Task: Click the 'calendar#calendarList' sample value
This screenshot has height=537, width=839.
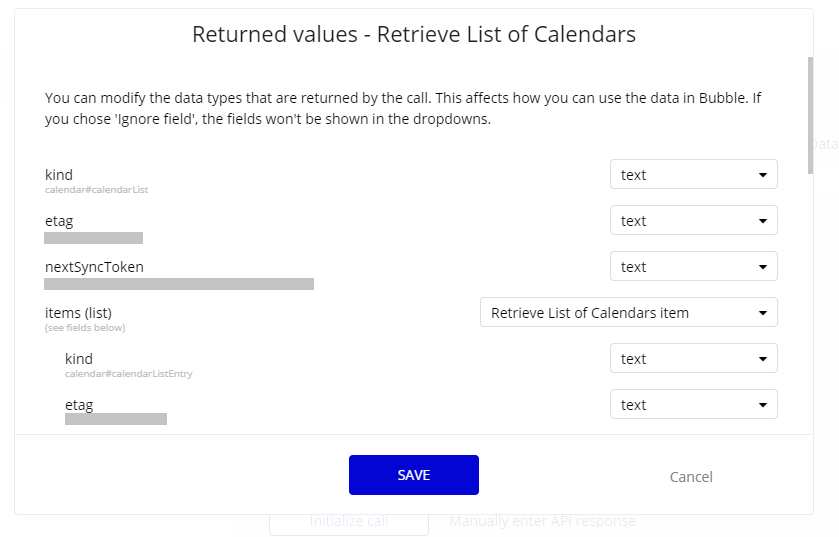Action: click(96, 189)
